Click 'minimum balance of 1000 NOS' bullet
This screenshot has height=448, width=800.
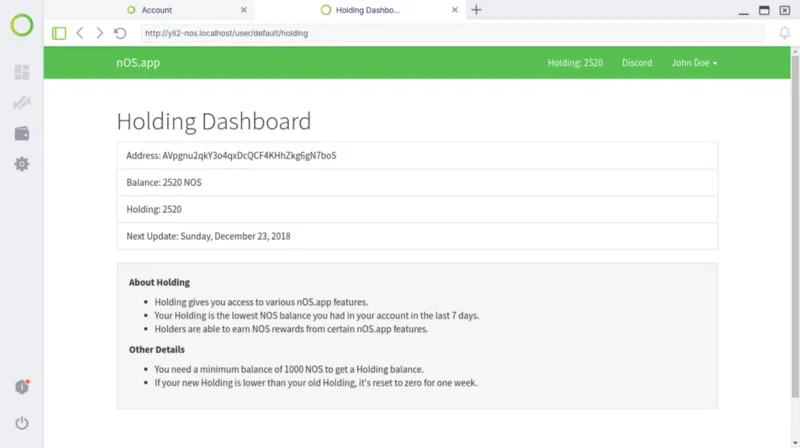289,369
